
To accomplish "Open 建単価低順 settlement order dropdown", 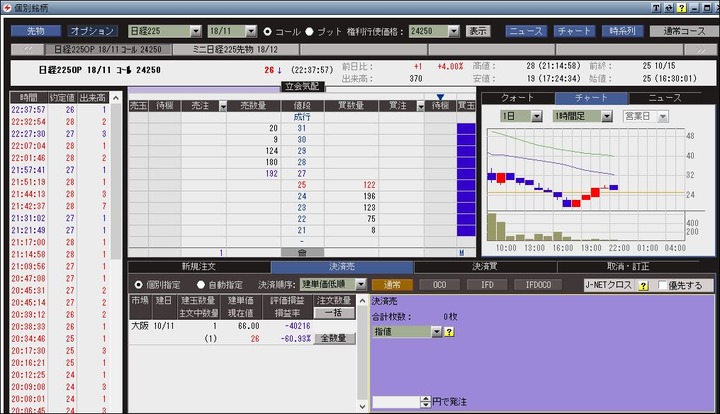I will coord(361,285).
